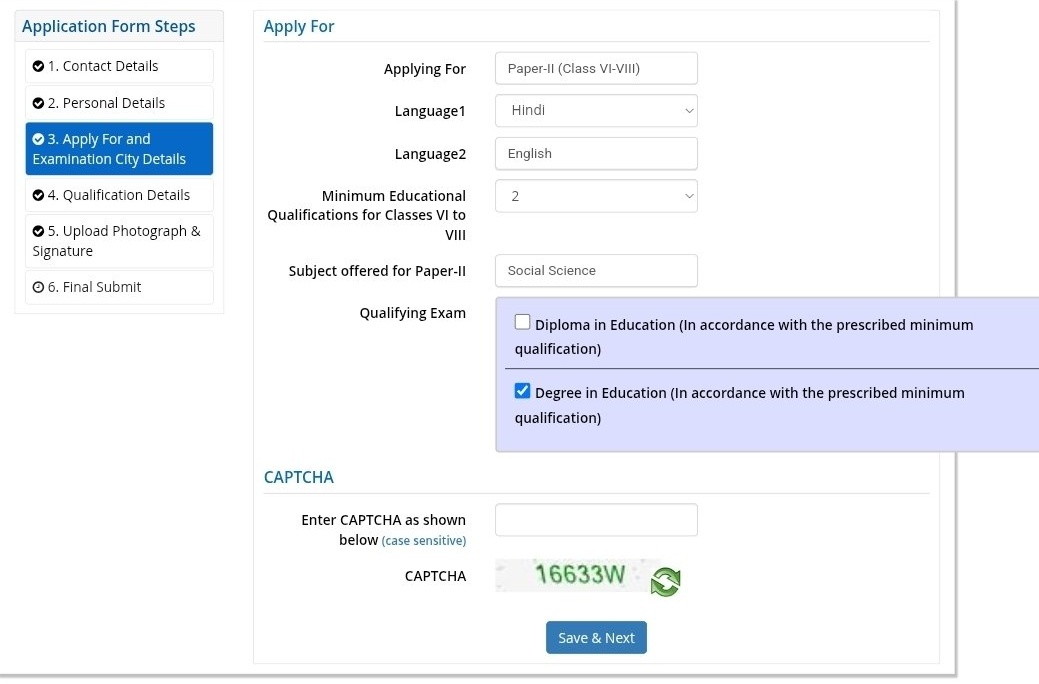
Task: Click the Language2 label
Action: 430,154
